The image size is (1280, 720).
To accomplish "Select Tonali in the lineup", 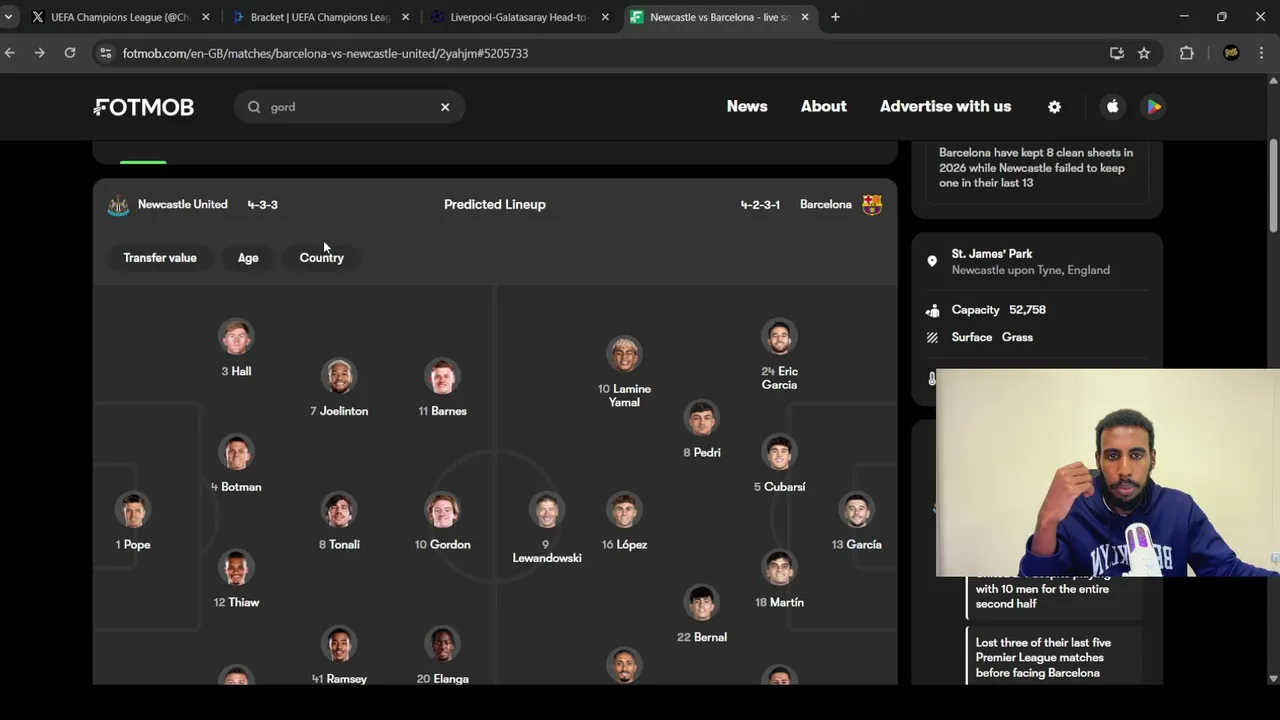I will coord(339,521).
